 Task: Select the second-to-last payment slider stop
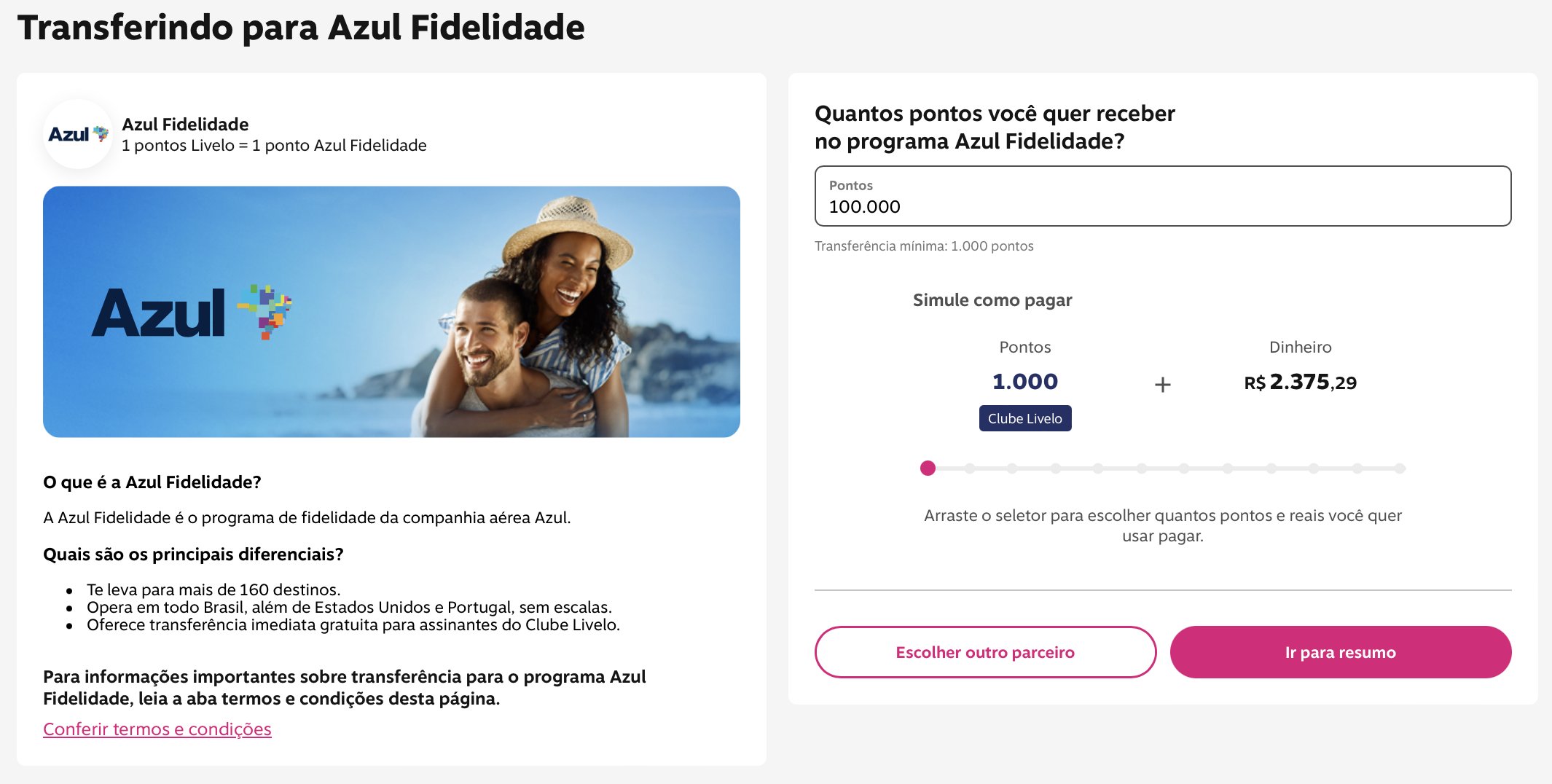click(1357, 469)
